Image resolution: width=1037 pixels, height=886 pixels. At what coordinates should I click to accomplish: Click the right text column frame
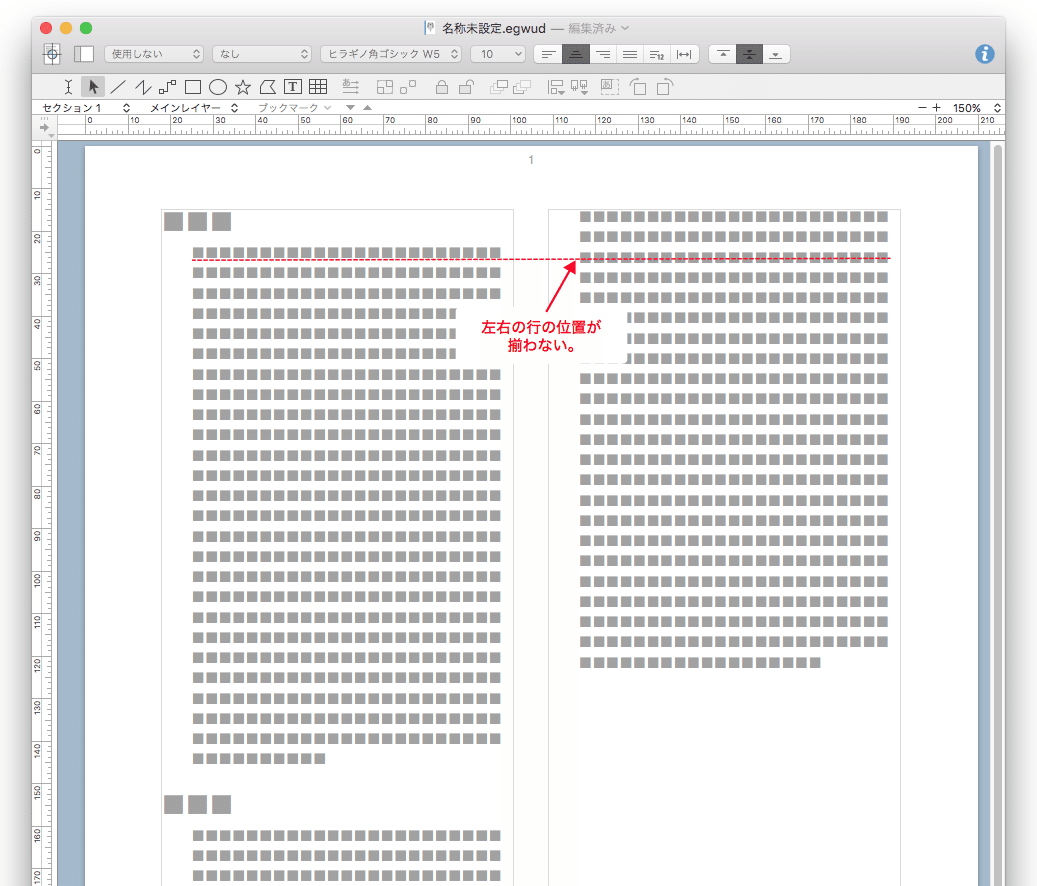[724, 547]
